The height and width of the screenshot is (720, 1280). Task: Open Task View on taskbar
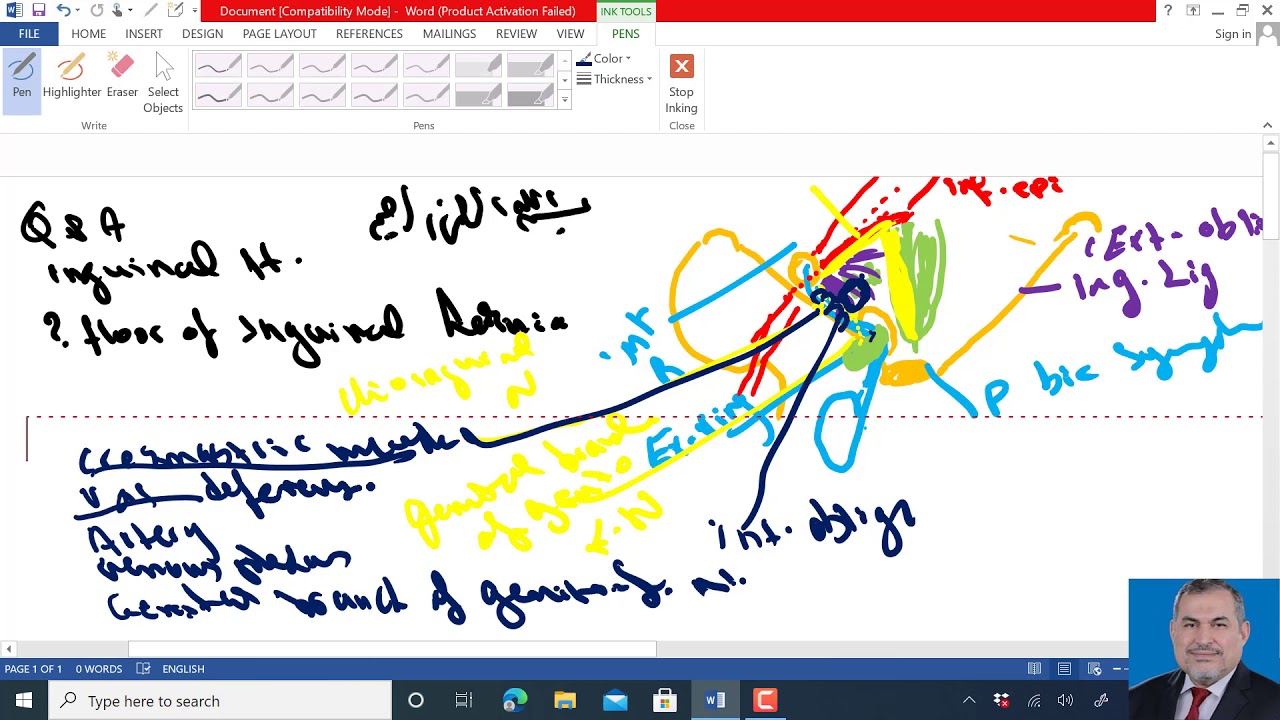(x=464, y=701)
